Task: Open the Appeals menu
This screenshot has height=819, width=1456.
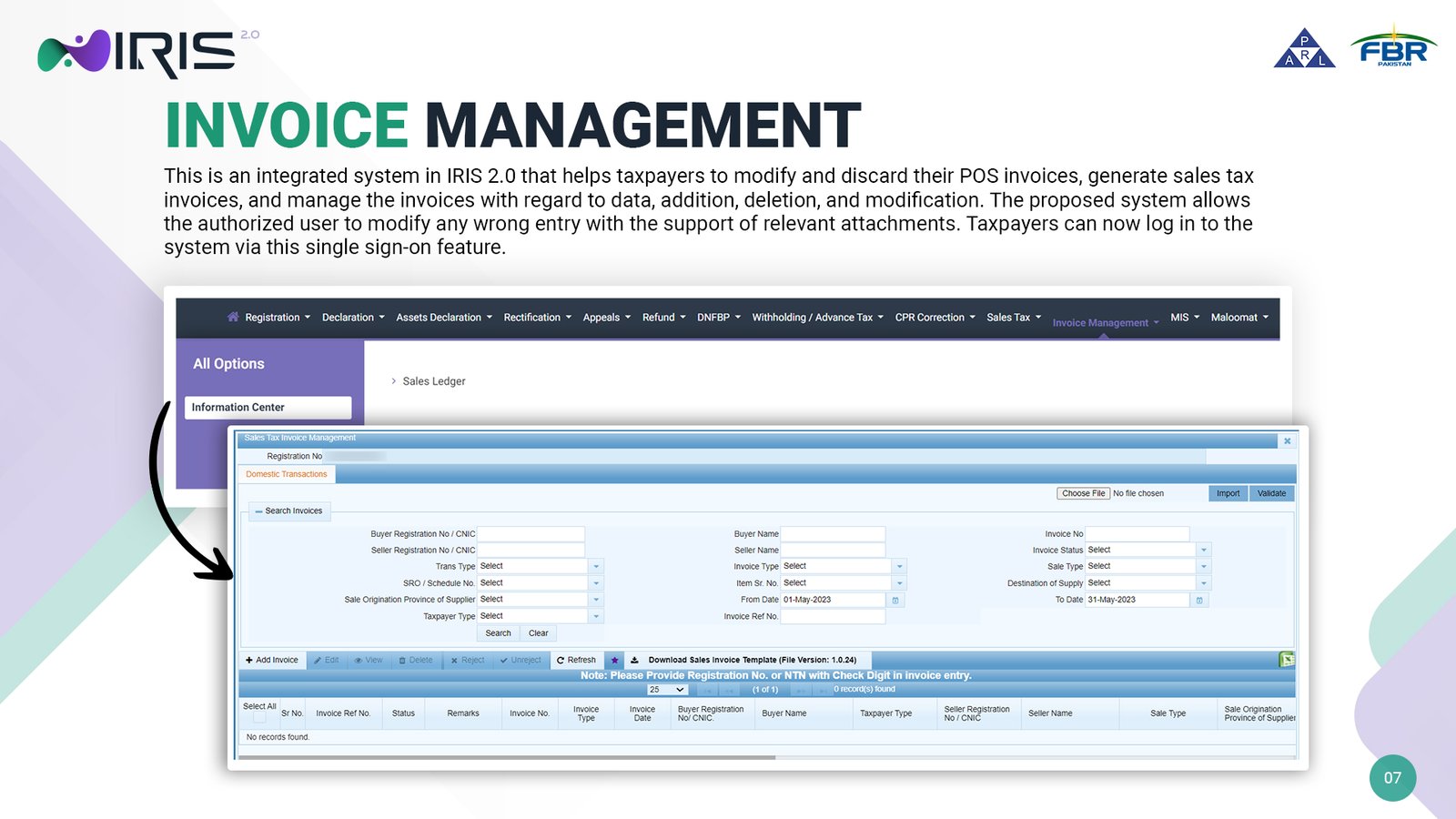Action: (607, 318)
